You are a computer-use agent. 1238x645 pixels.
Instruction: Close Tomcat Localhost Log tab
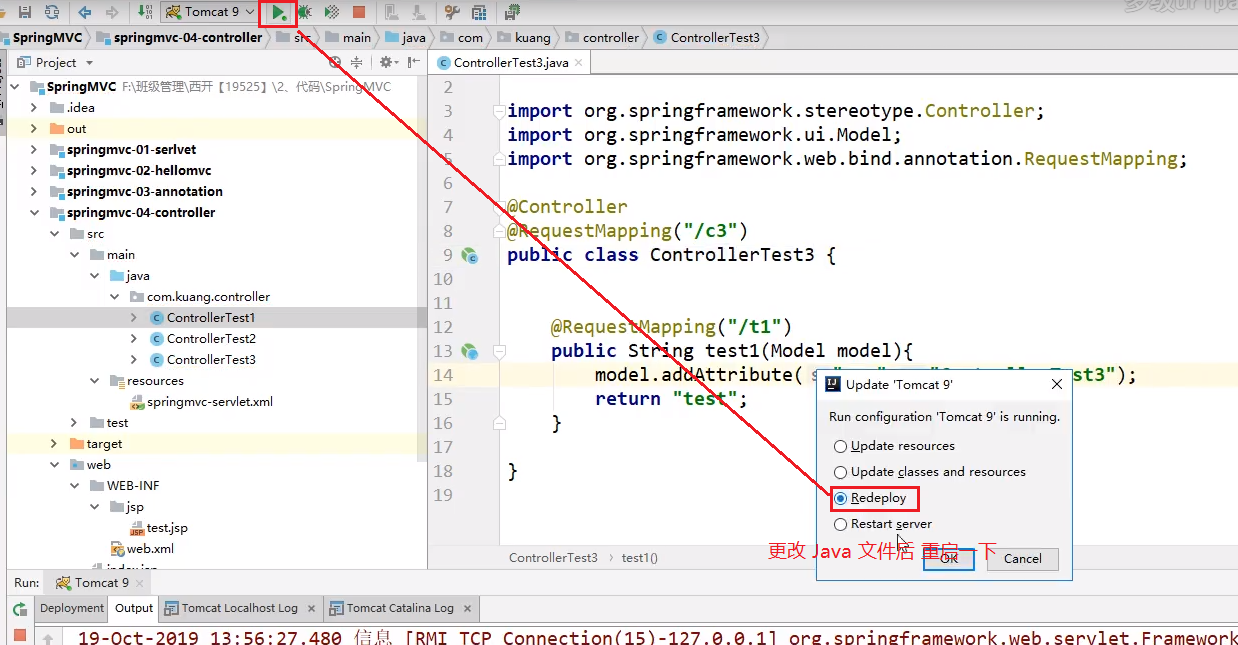click(x=311, y=608)
